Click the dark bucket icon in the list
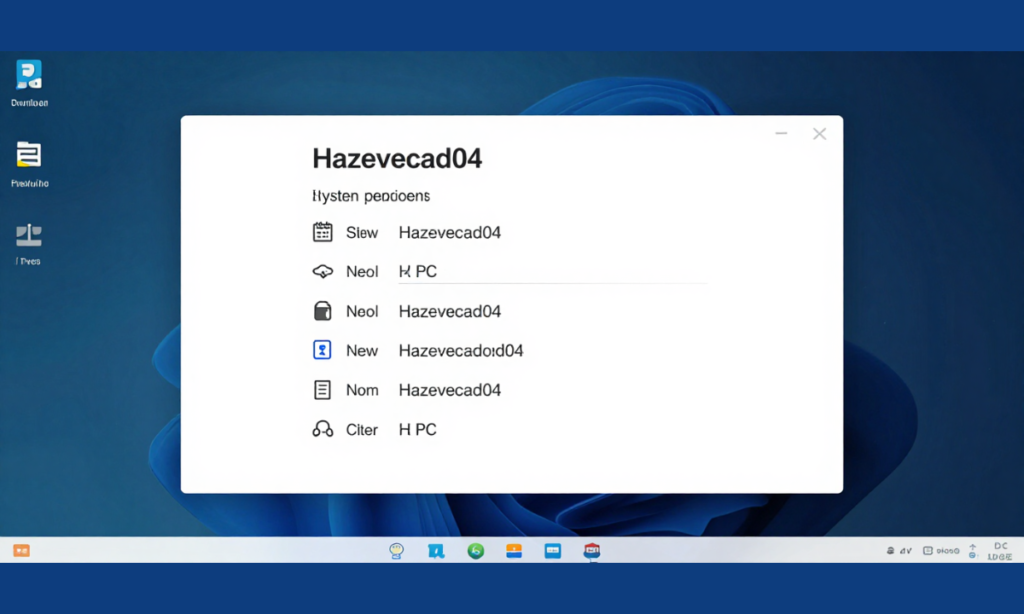 [x=323, y=311]
